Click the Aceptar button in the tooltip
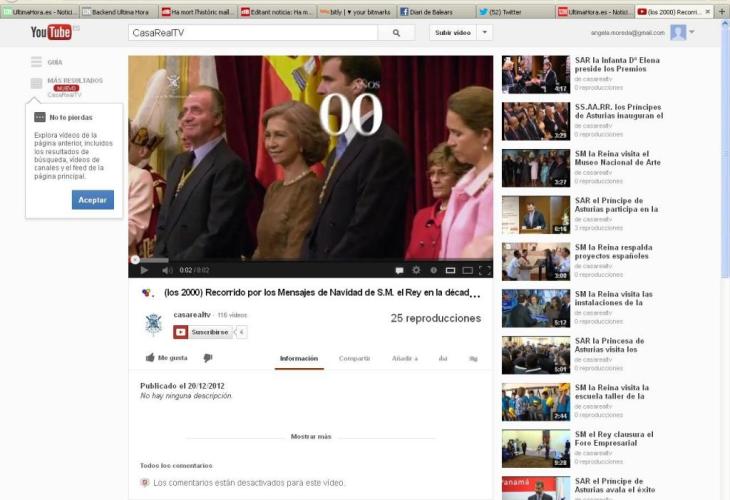This screenshot has width=730, height=500. 92,200
